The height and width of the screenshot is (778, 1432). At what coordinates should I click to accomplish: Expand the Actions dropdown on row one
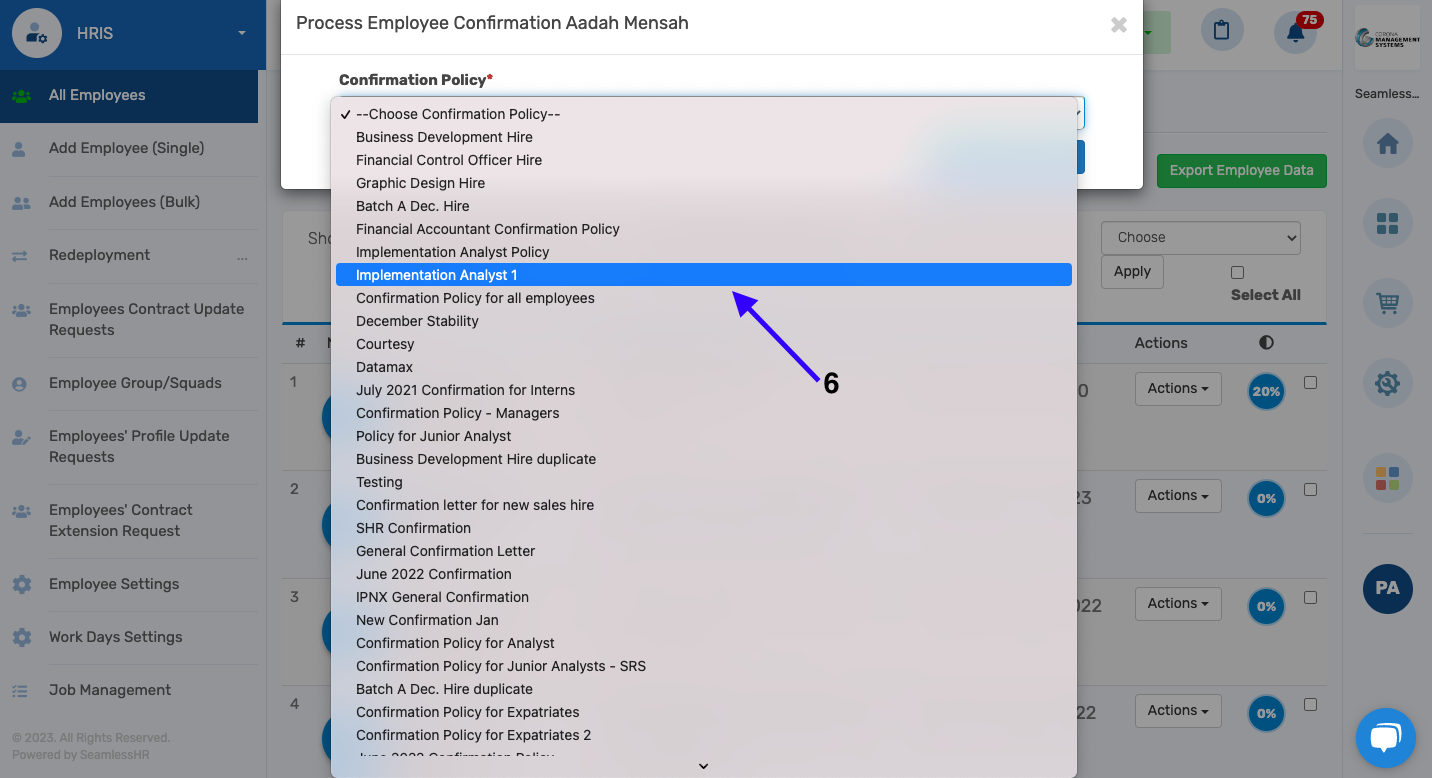coord(1178,389)
